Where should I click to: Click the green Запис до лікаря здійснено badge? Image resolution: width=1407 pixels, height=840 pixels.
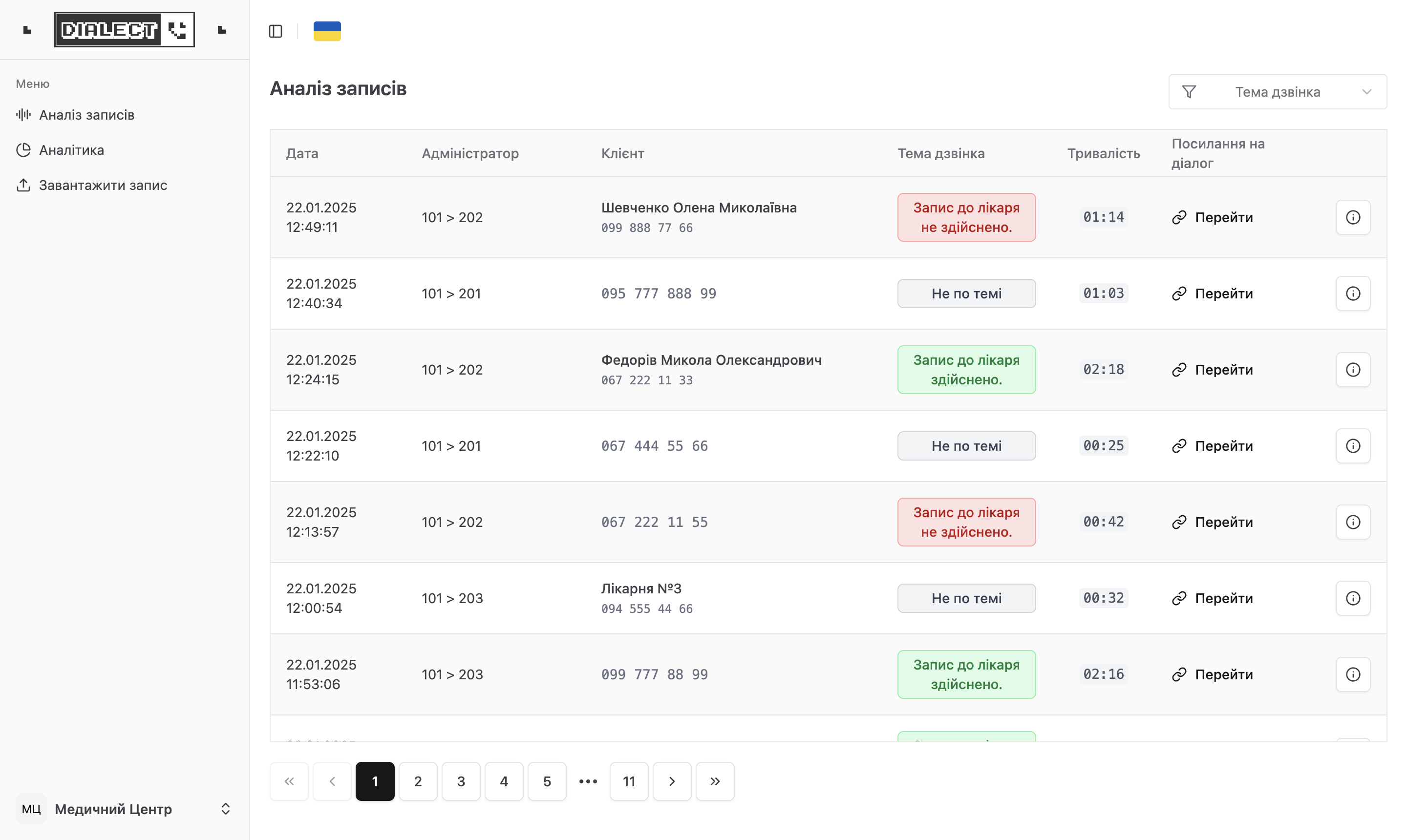coord(966,369)
